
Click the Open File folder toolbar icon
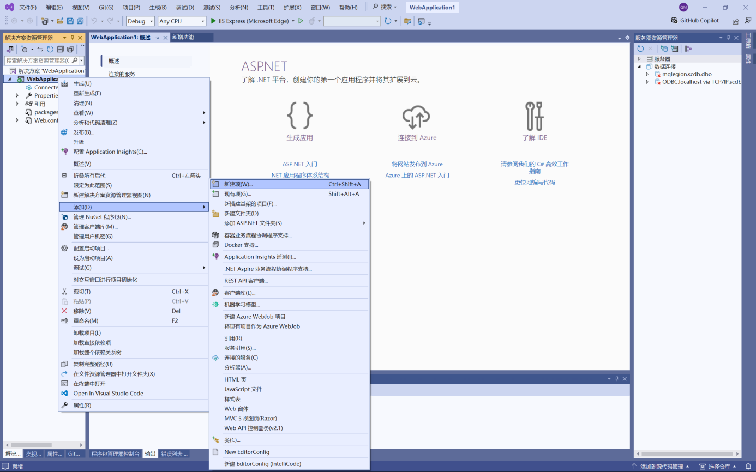(61, 21)
